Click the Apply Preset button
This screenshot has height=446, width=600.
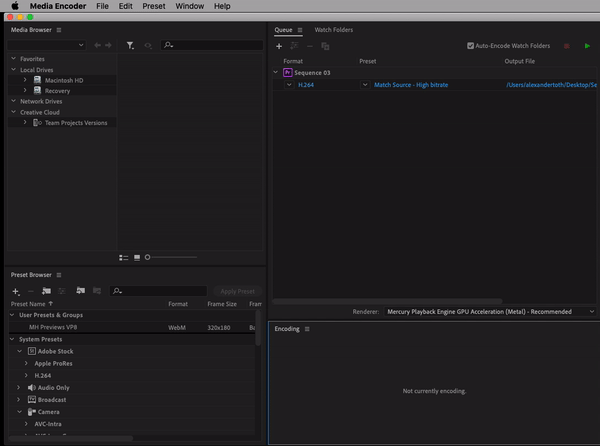[237, 291]
